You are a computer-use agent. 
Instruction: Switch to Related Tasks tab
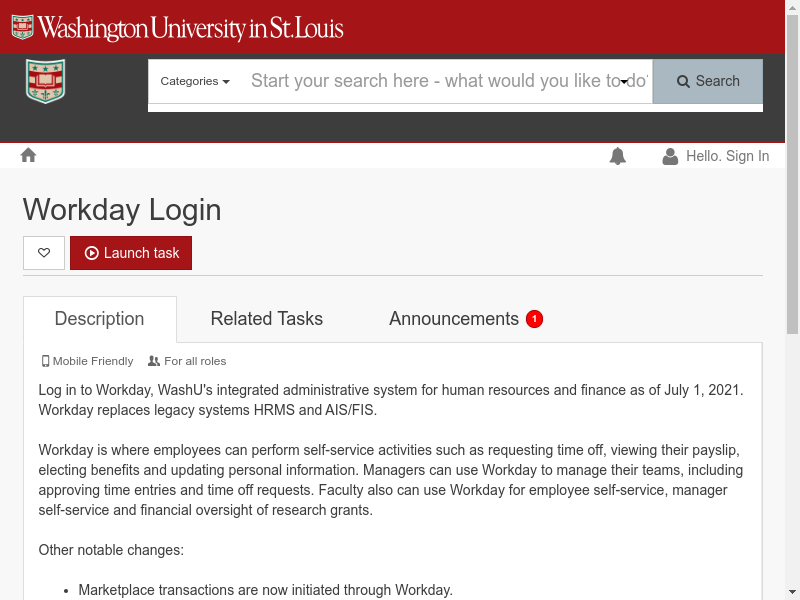tap(267, 319)
